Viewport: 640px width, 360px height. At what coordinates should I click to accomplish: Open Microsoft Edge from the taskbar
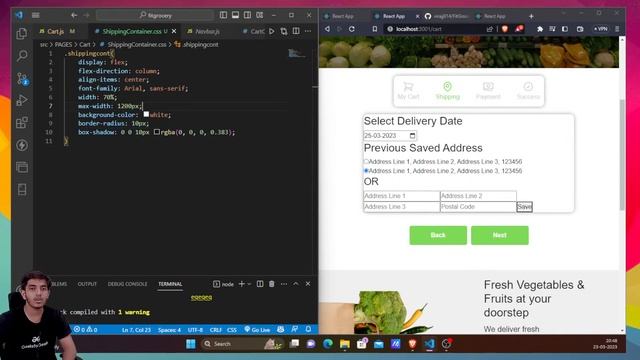click(328, 344)
